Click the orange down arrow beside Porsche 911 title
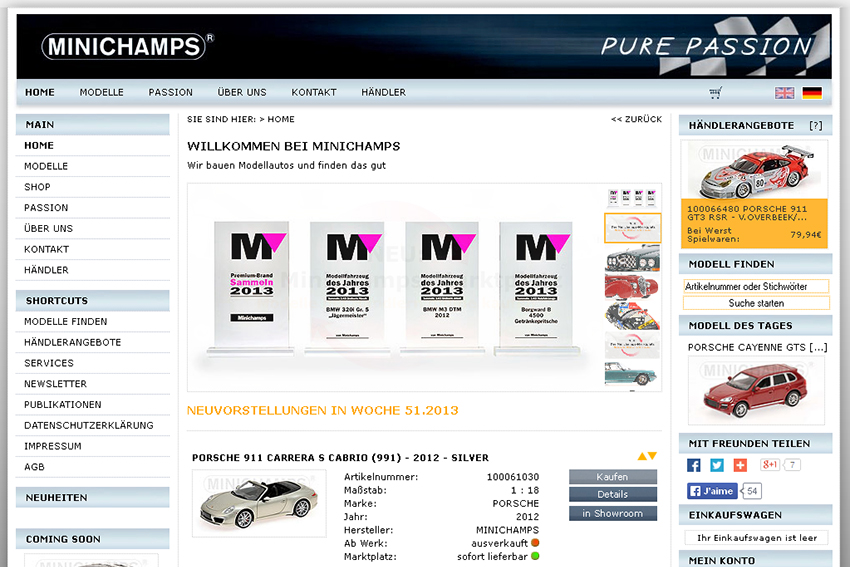850x567 pixels. point(652,456)
